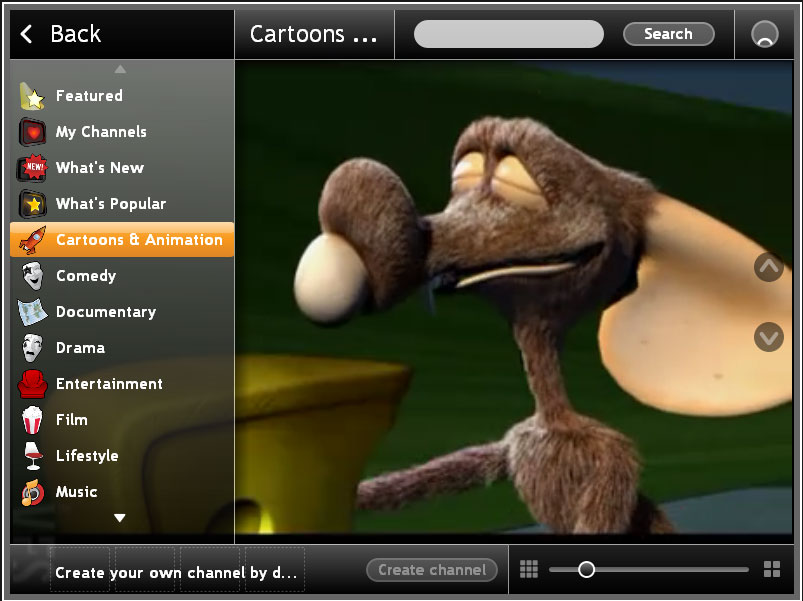Open the Featured category

tap(122, 96)
